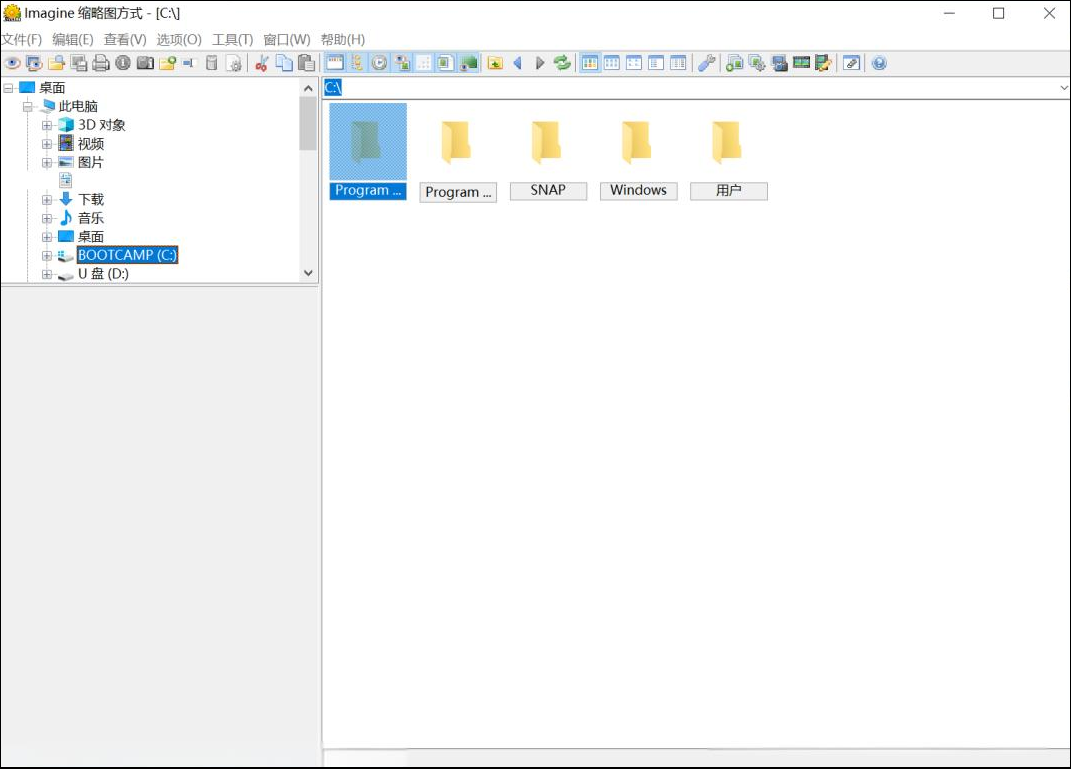Expand the 图片 tree node
Screen dimensions: 1071x769
click(x=46, y=163)
